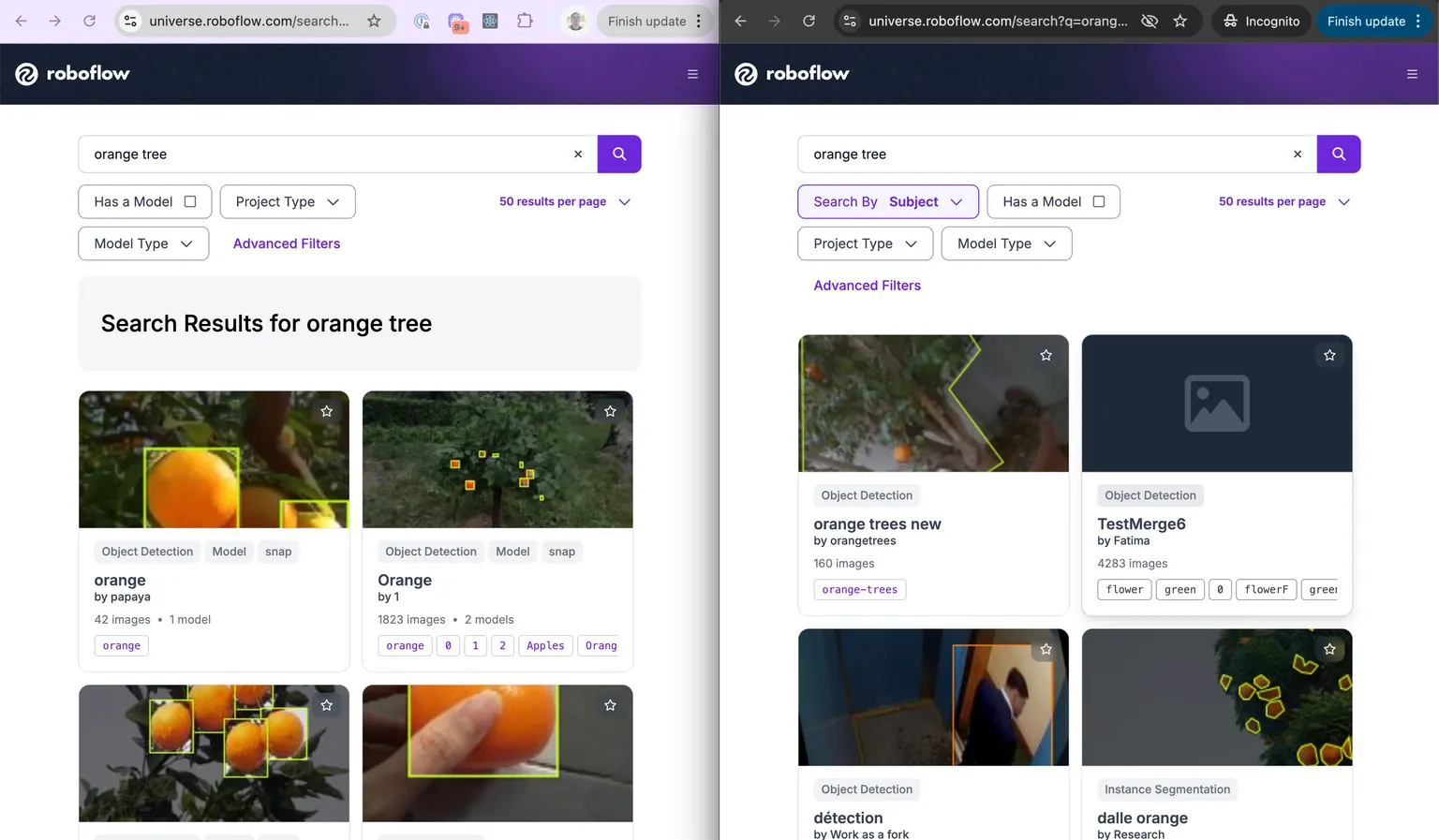Open site information icon in right window address bar
The height and width of the screenshot is (840, 1439).
pos(850,21)
